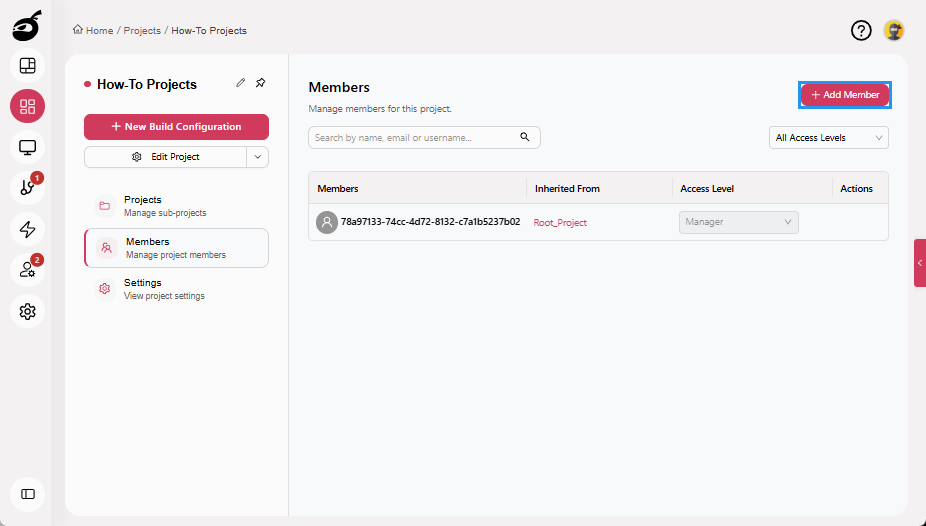Open the dashboard layout icon in sidebar
This screenshot has height=526, width=926.
[28, 66]
